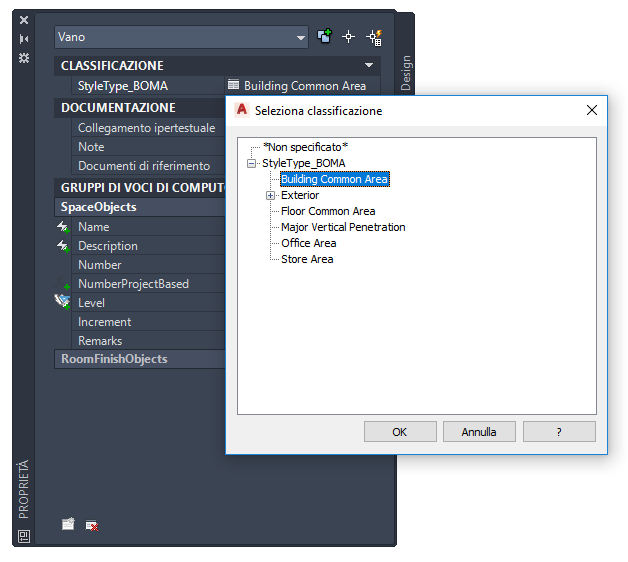
Task: Collapse the StyleType_BOMA tree node
Action: pos(252,163)
